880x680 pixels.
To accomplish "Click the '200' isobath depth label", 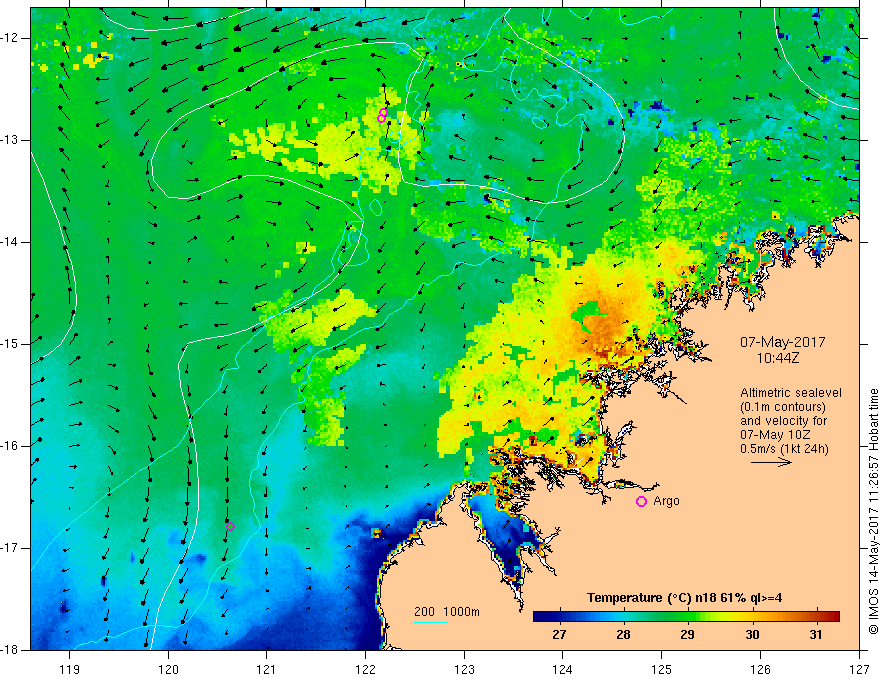I will (x=424, y=612).
